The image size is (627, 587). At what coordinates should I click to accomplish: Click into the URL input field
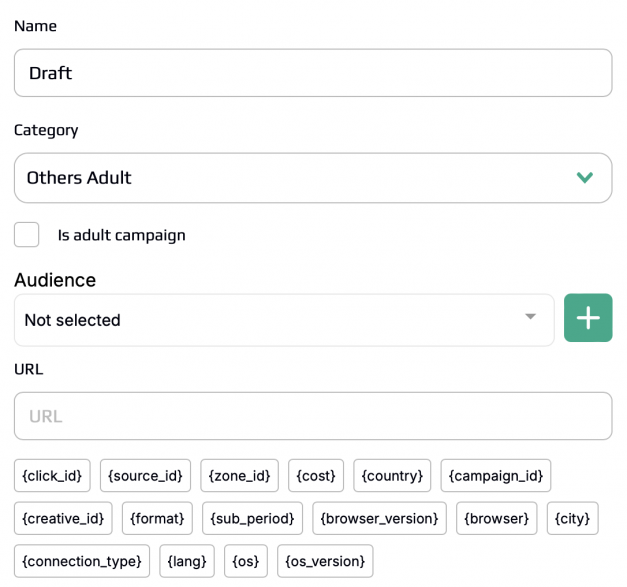[313, 416]
